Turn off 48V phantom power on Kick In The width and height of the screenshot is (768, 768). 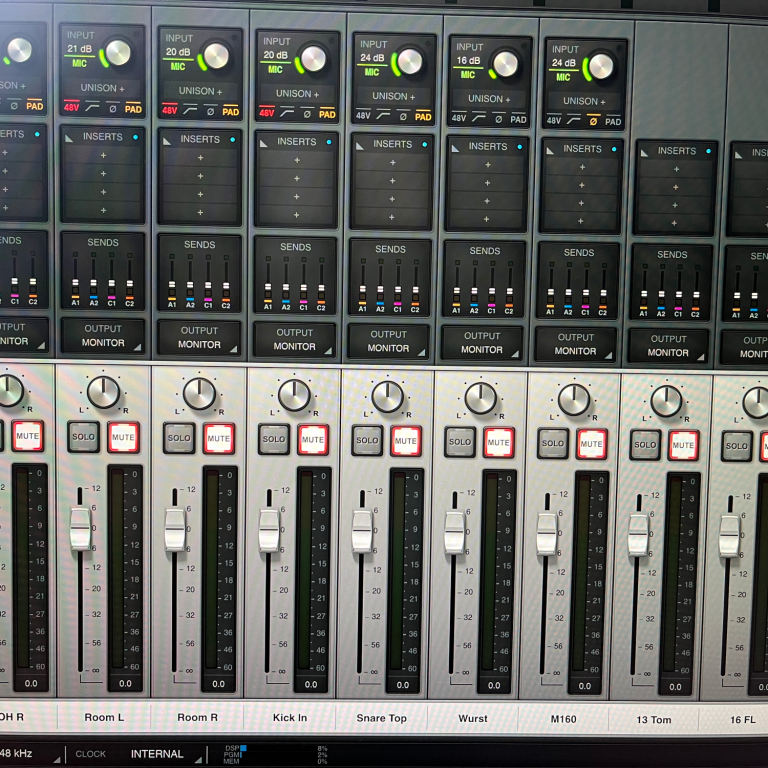pyautogui.click(x=266, y=112)
